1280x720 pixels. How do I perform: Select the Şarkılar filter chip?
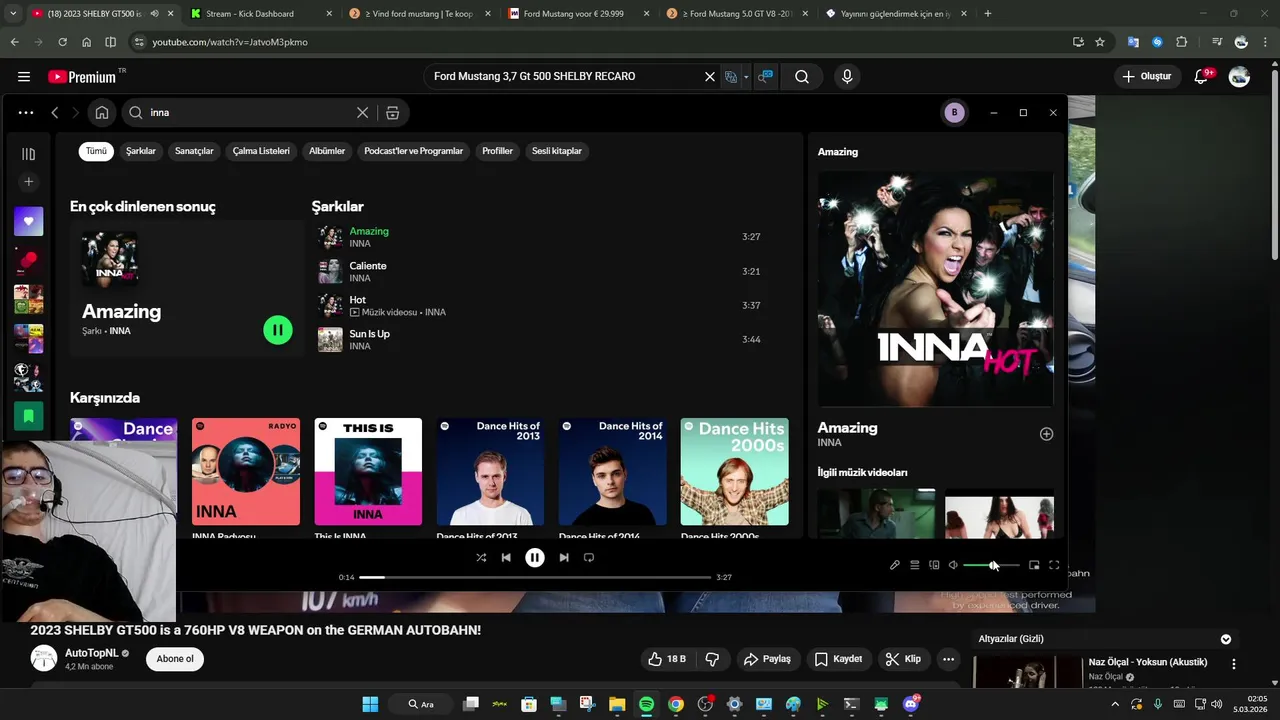coord(141,151)
